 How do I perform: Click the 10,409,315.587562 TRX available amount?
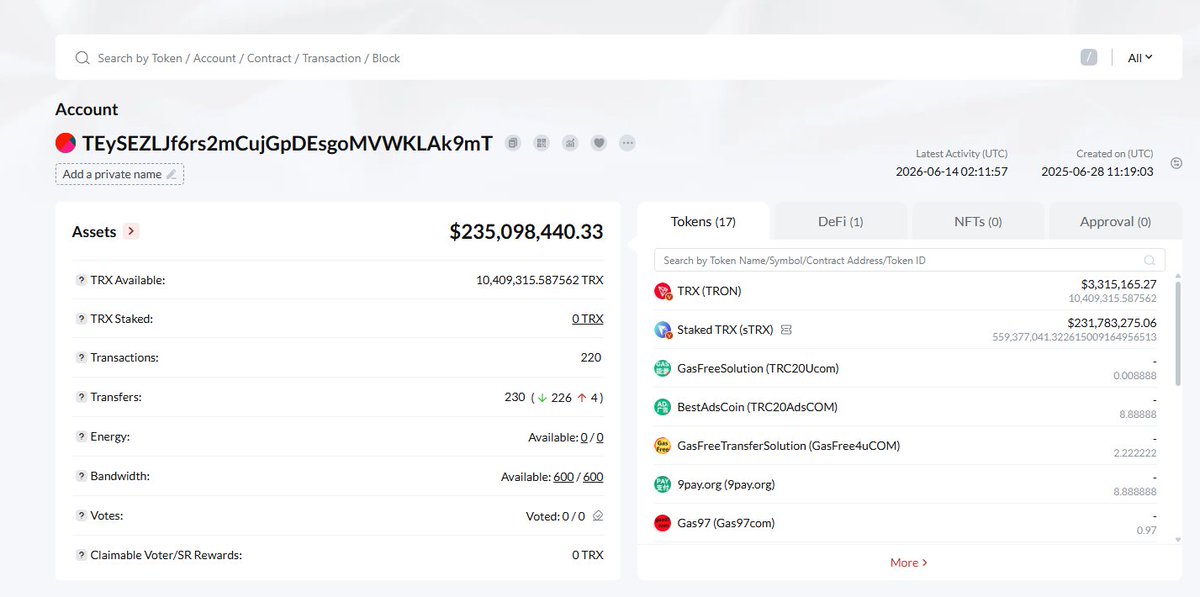[540, 280]
